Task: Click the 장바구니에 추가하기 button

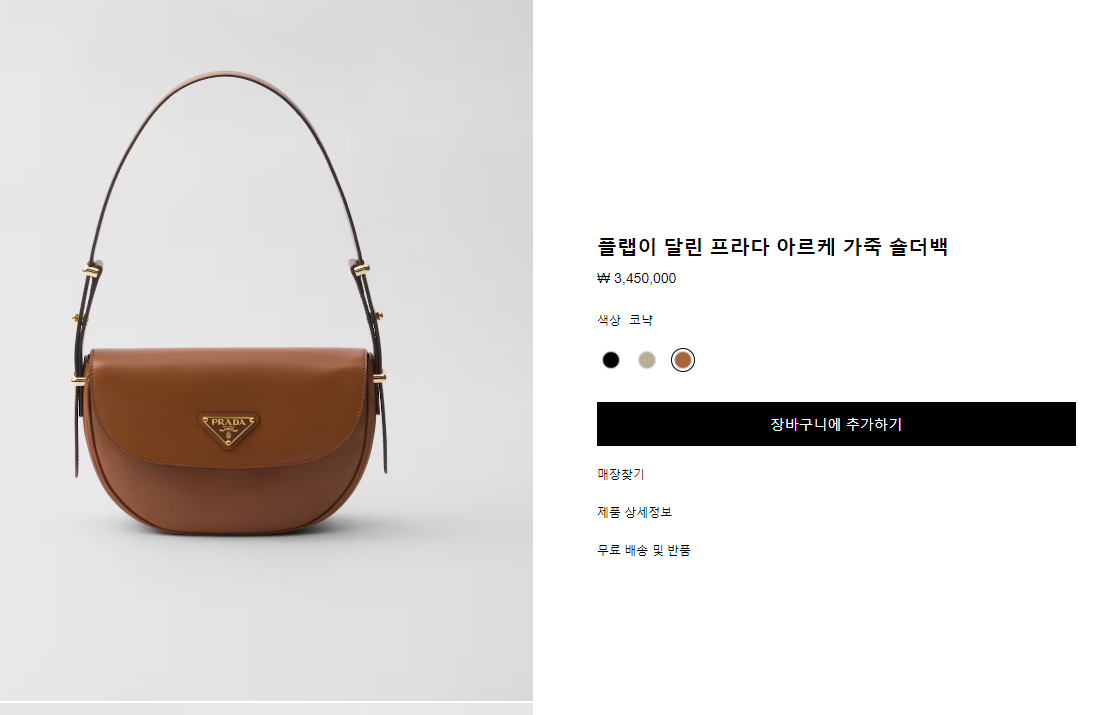Action: 836,424
